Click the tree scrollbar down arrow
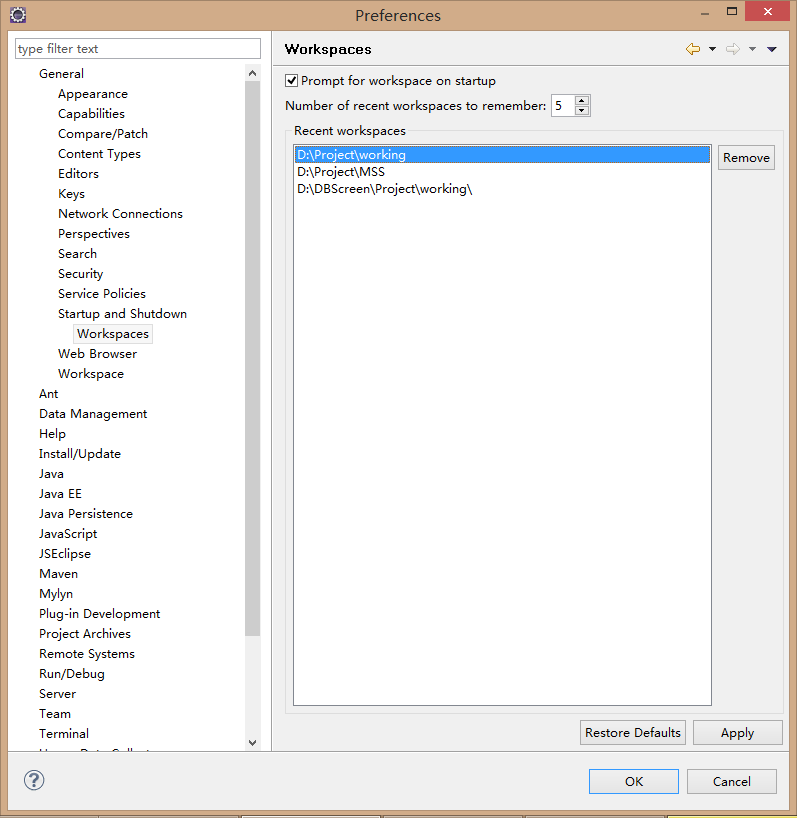Image resolution: width=797 pixels, height=818 pixels. click(x=252, y=742)
